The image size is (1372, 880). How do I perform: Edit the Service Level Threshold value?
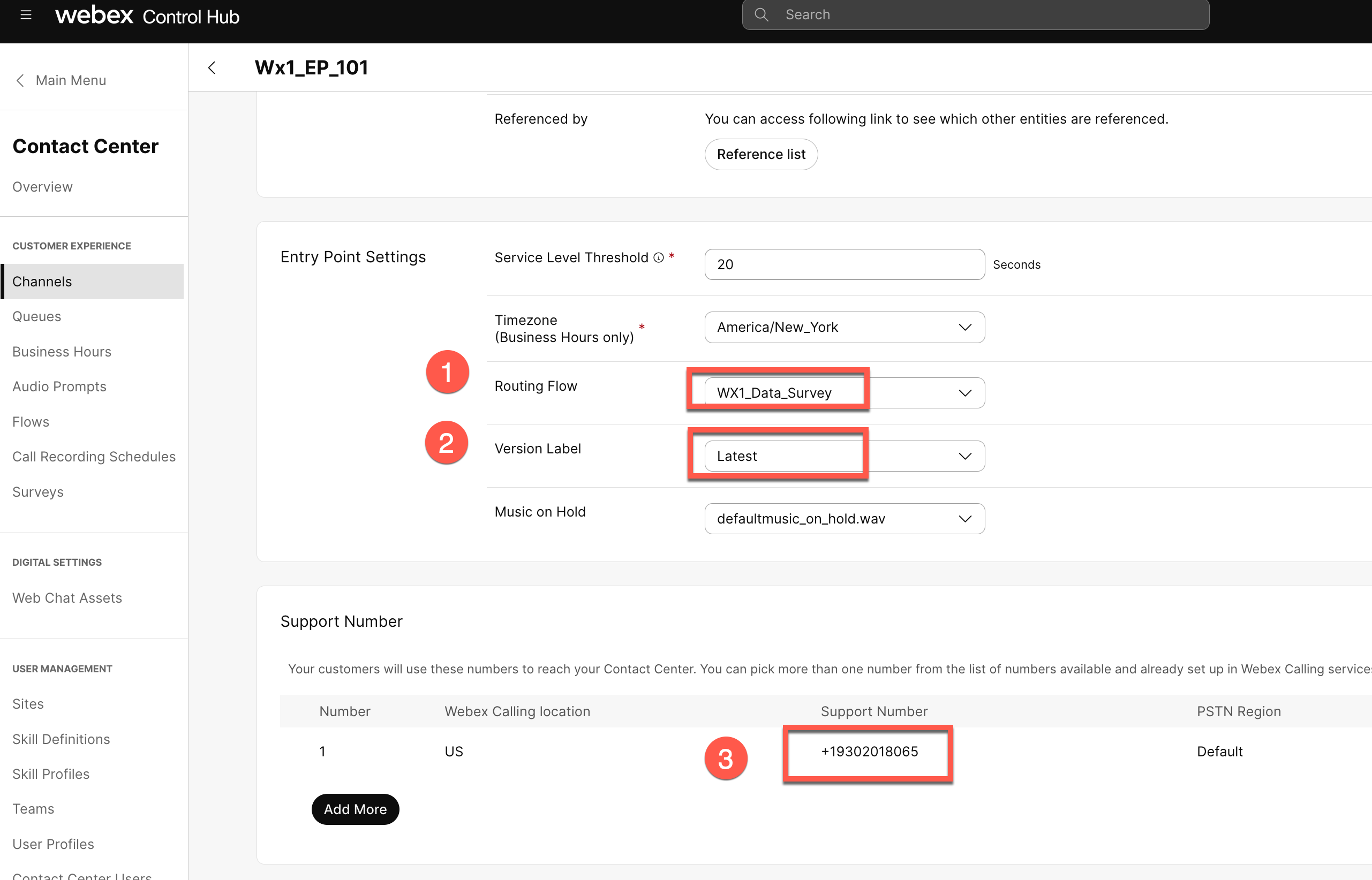pos(844,264)
